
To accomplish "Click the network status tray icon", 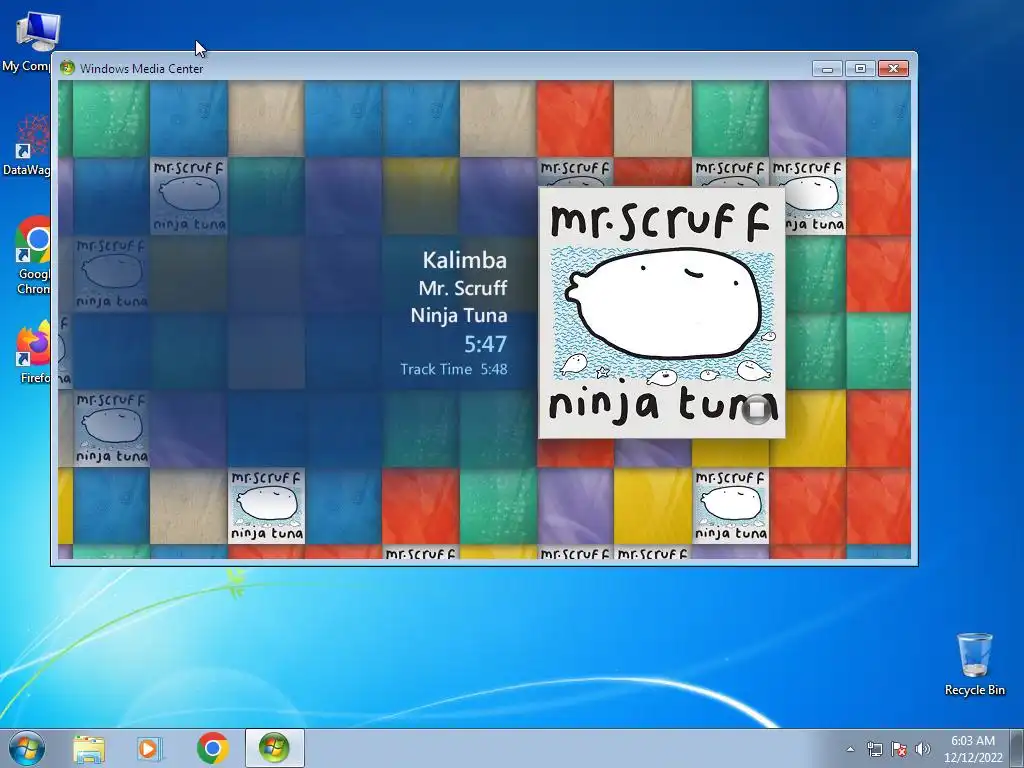I will pyautogui.click(x=874, y=749).
